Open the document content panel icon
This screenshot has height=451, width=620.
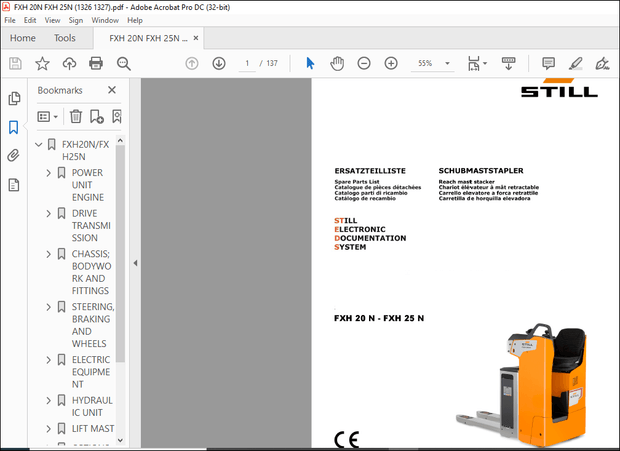click(13, 185)
